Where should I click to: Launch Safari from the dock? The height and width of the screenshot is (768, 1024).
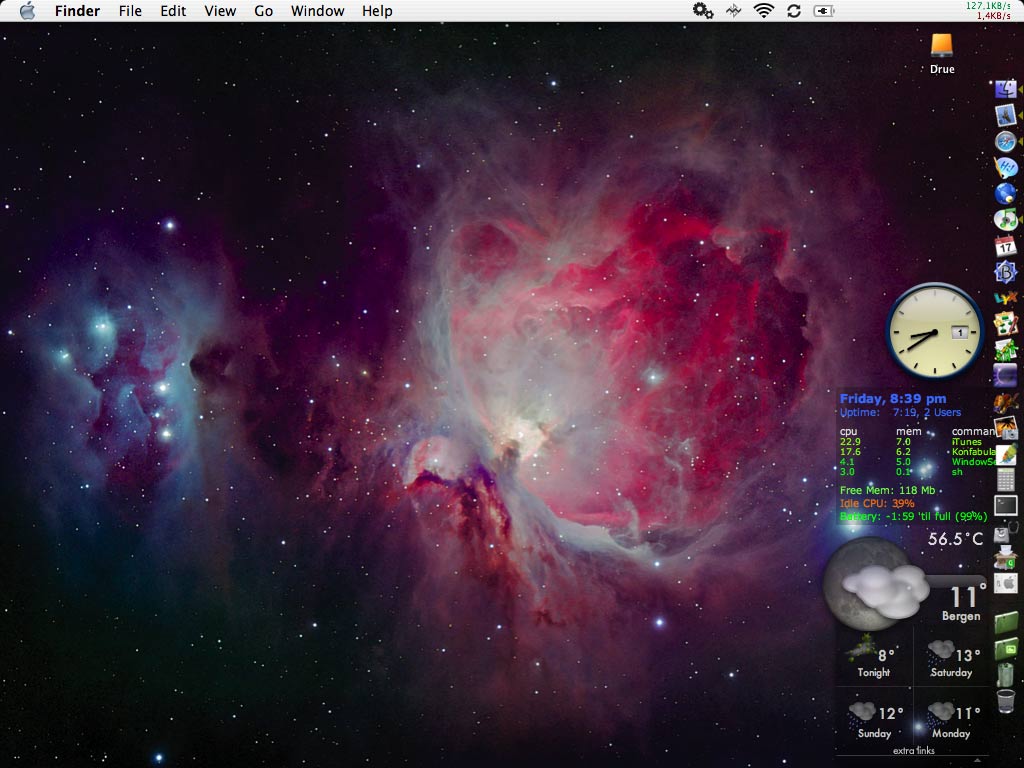click(x=1006, y=141)
